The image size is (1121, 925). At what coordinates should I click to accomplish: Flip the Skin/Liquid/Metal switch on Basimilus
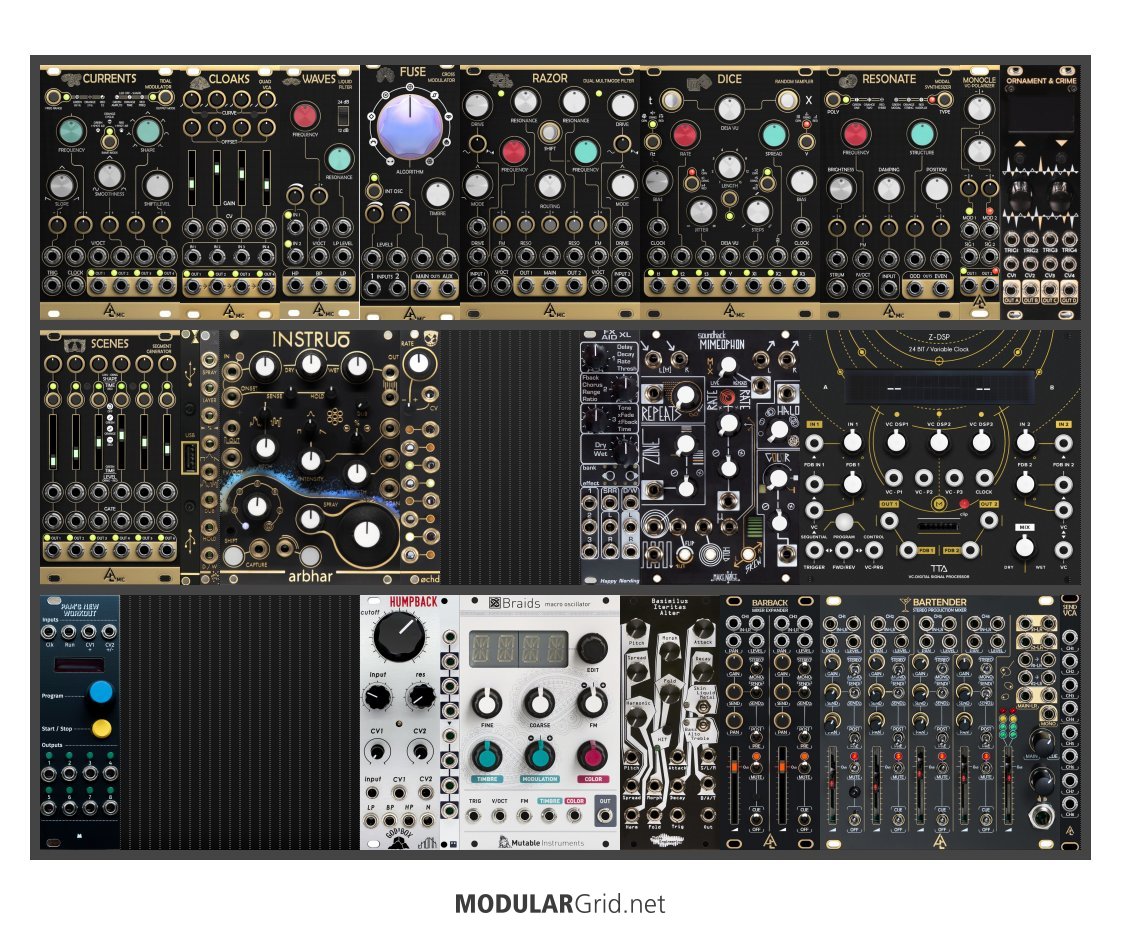(x=703, y=708)
